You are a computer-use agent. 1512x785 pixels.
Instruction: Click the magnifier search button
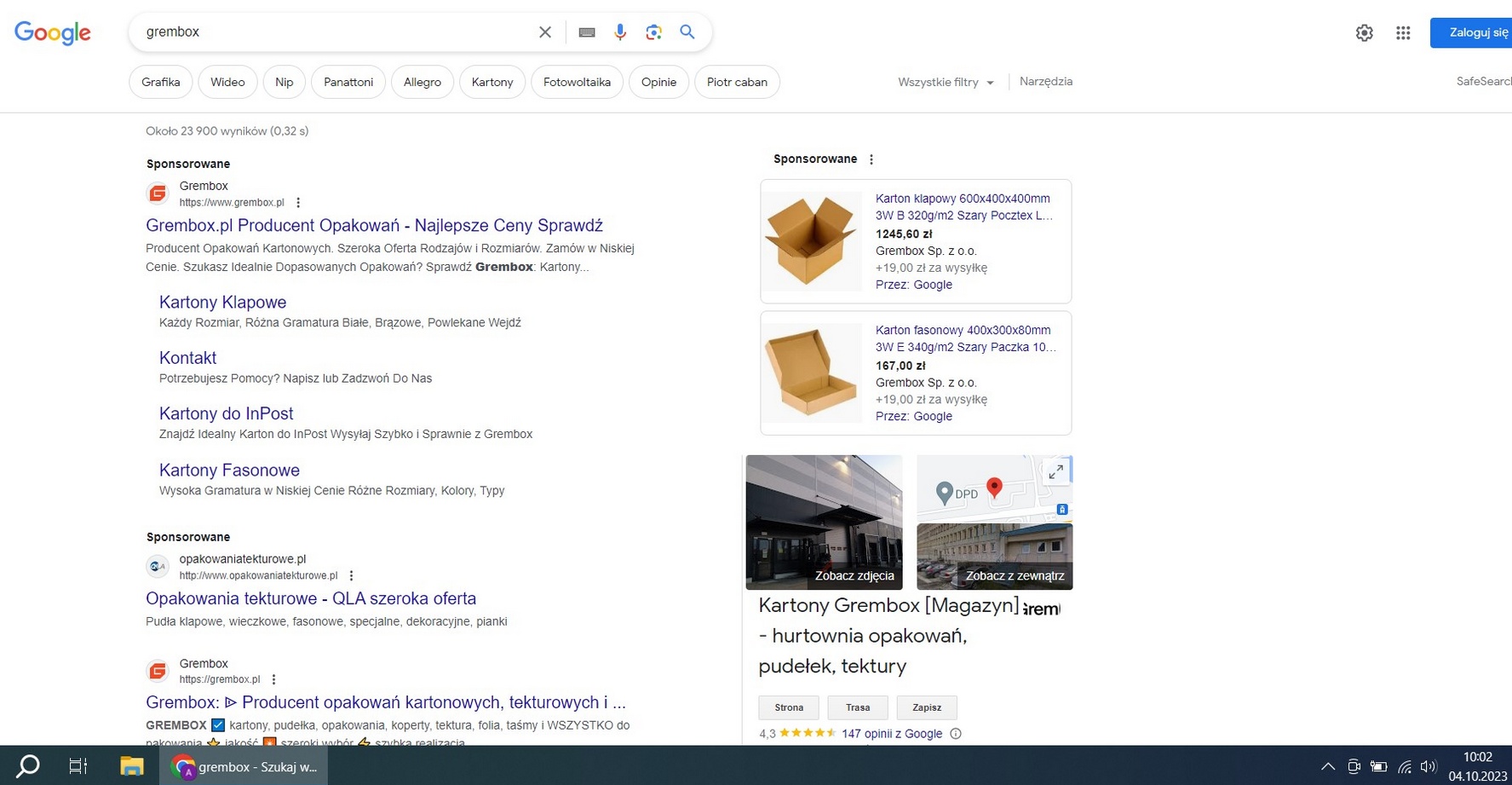[x=687, y=32]
